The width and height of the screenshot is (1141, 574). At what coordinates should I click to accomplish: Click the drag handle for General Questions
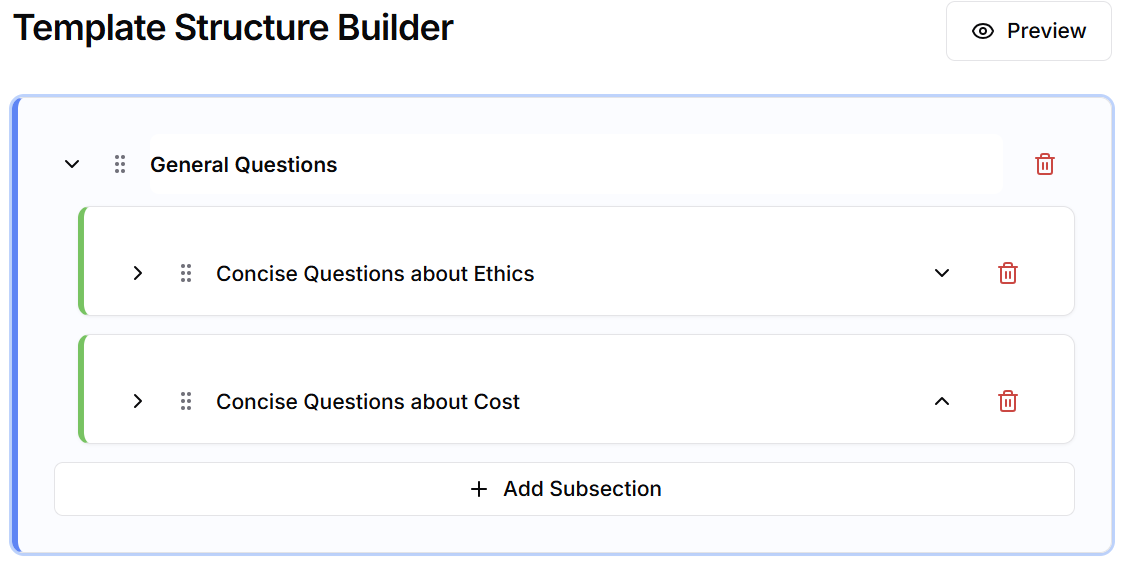120,164
